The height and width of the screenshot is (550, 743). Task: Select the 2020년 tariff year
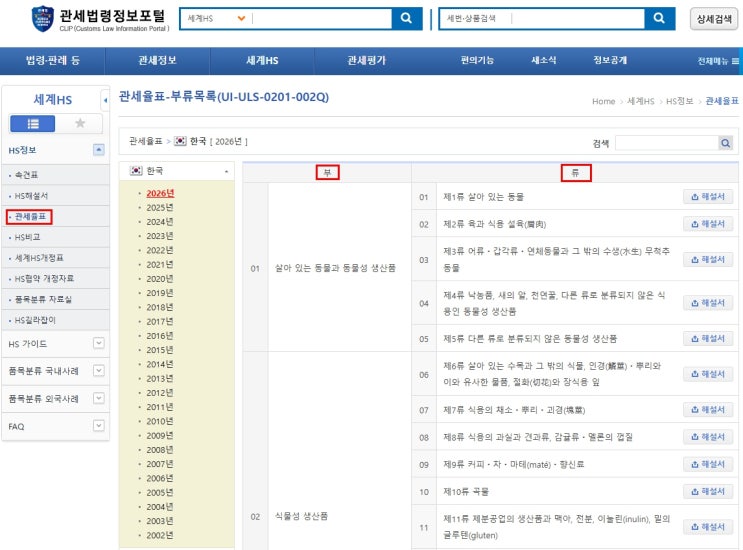click(160, 279)
